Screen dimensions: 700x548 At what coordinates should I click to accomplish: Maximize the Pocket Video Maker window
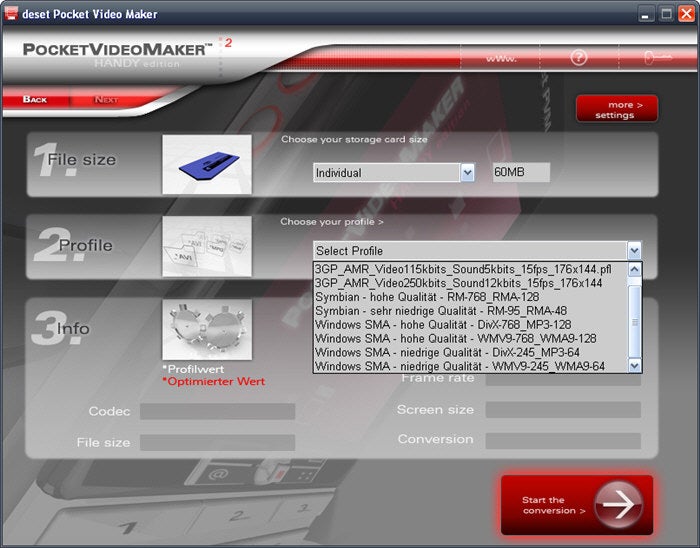[x=666, y=14]
